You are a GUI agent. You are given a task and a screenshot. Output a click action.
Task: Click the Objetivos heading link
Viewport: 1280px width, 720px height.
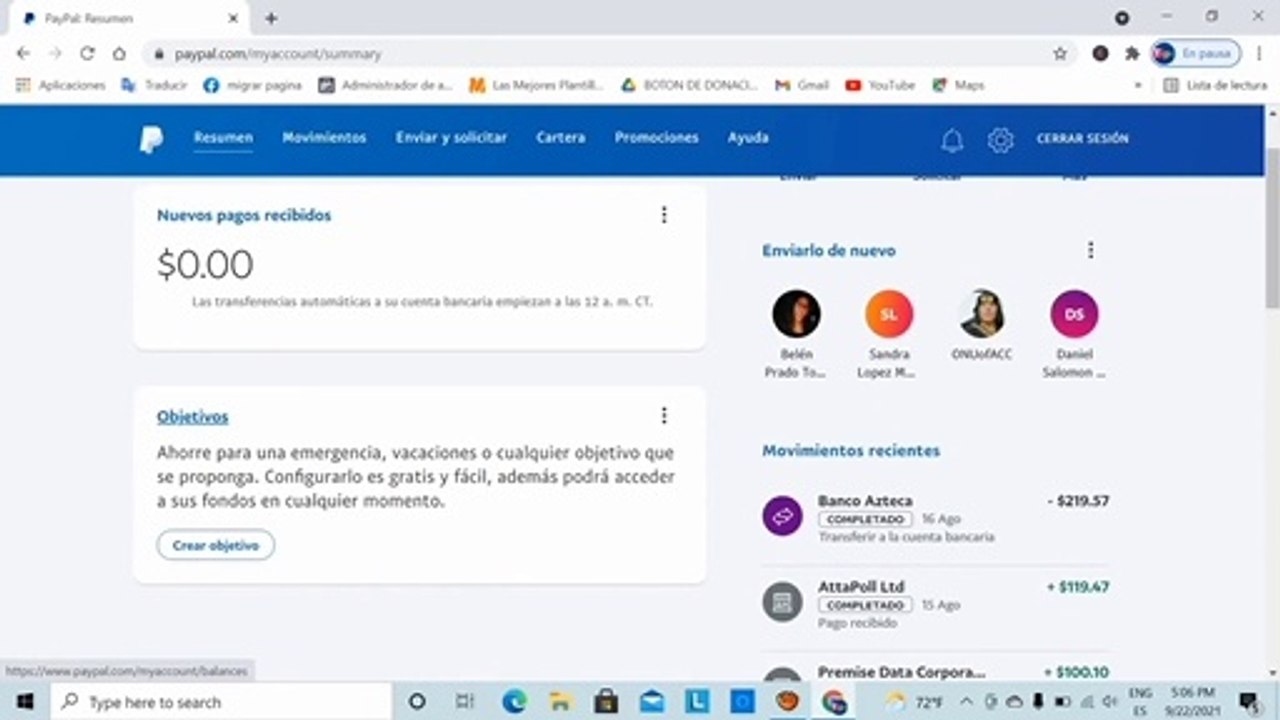click(192, 417)
